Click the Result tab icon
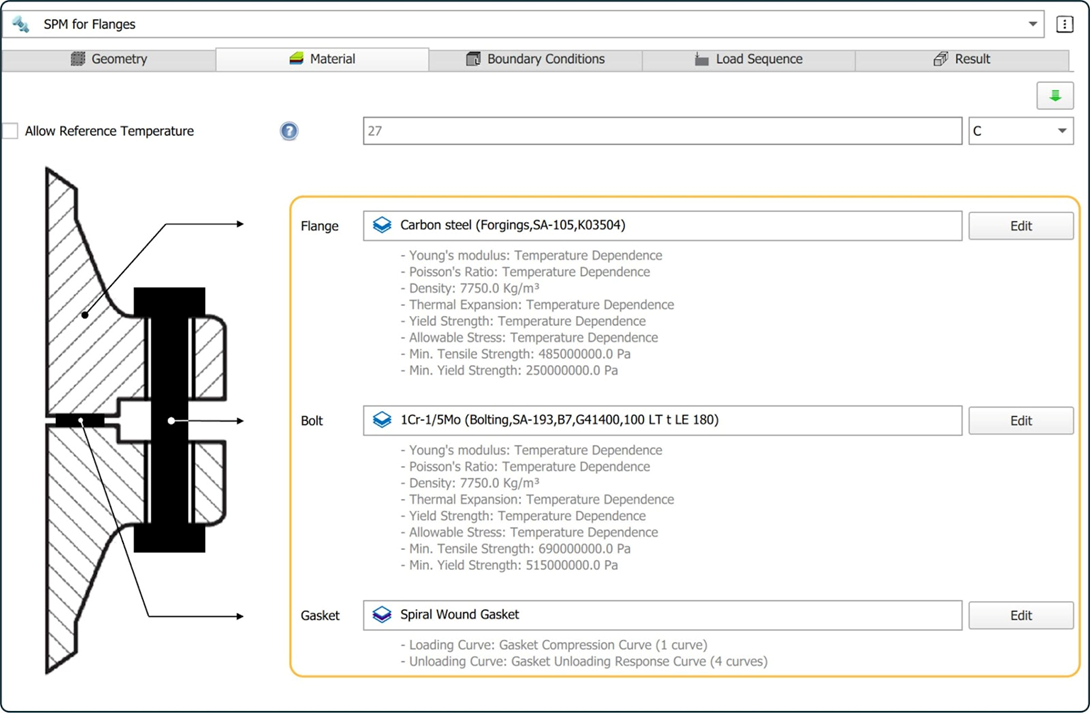Viewport: 1090px width, 713px height. (x=940, y=59)
